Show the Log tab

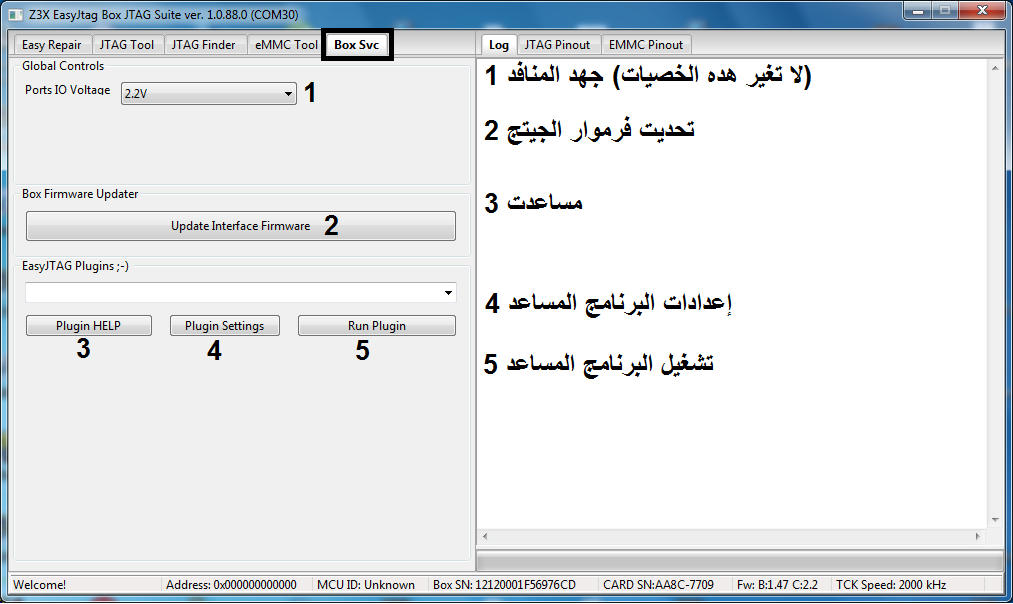[499, 45]
